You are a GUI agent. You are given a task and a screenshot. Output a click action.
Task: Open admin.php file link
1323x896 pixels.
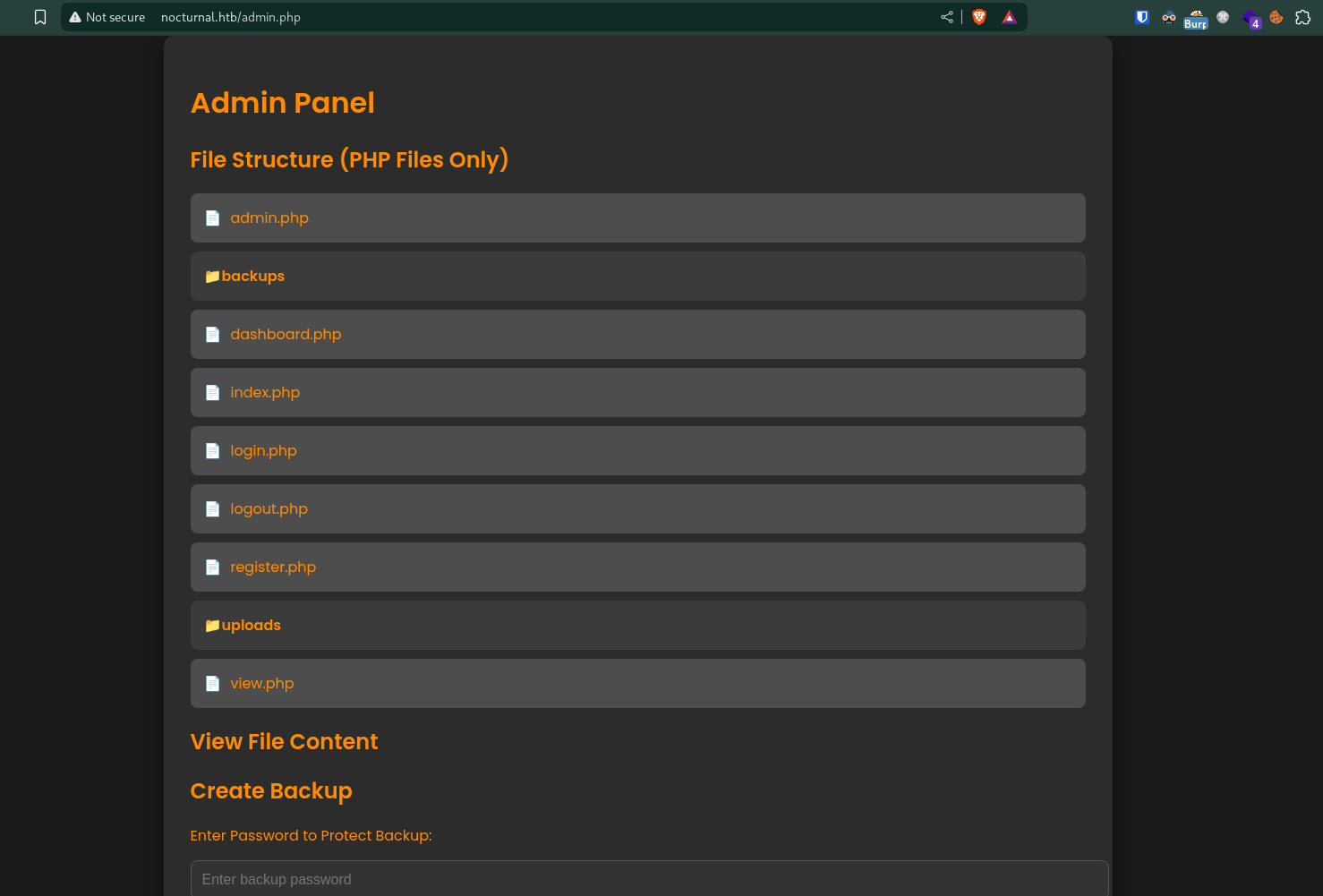tap(269, 218)
